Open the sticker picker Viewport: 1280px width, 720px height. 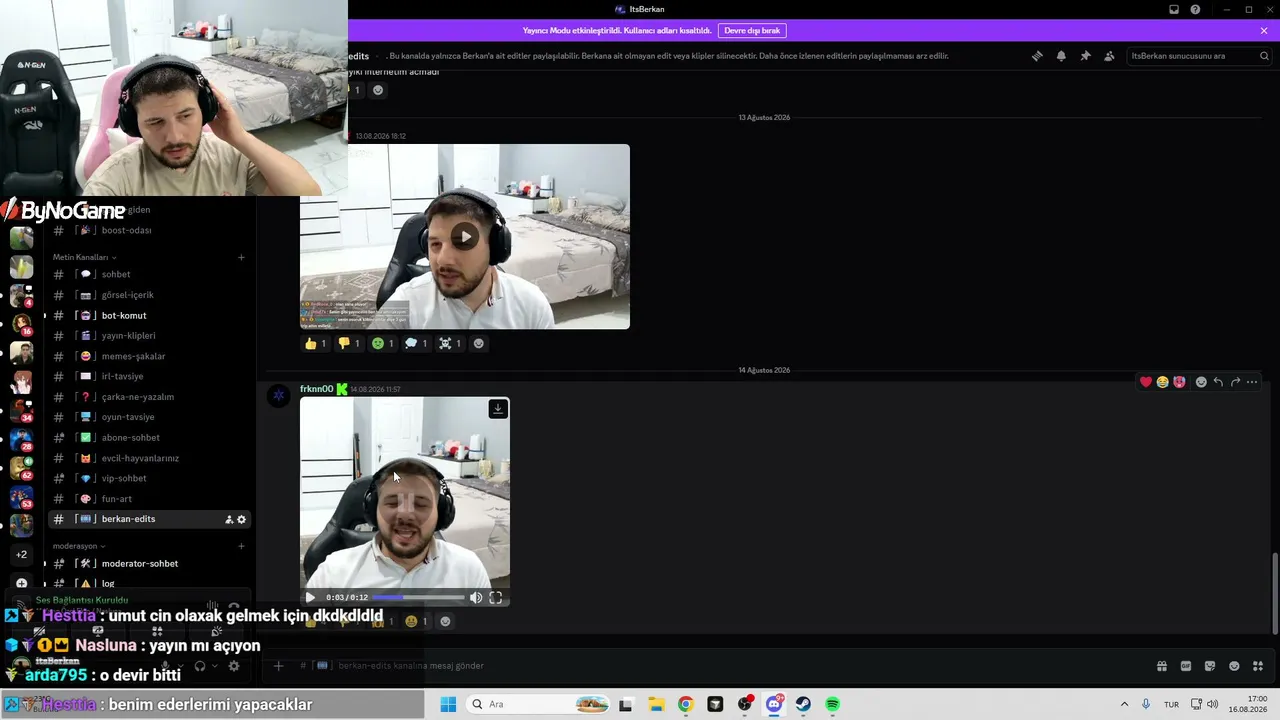tap(1210, 666)
